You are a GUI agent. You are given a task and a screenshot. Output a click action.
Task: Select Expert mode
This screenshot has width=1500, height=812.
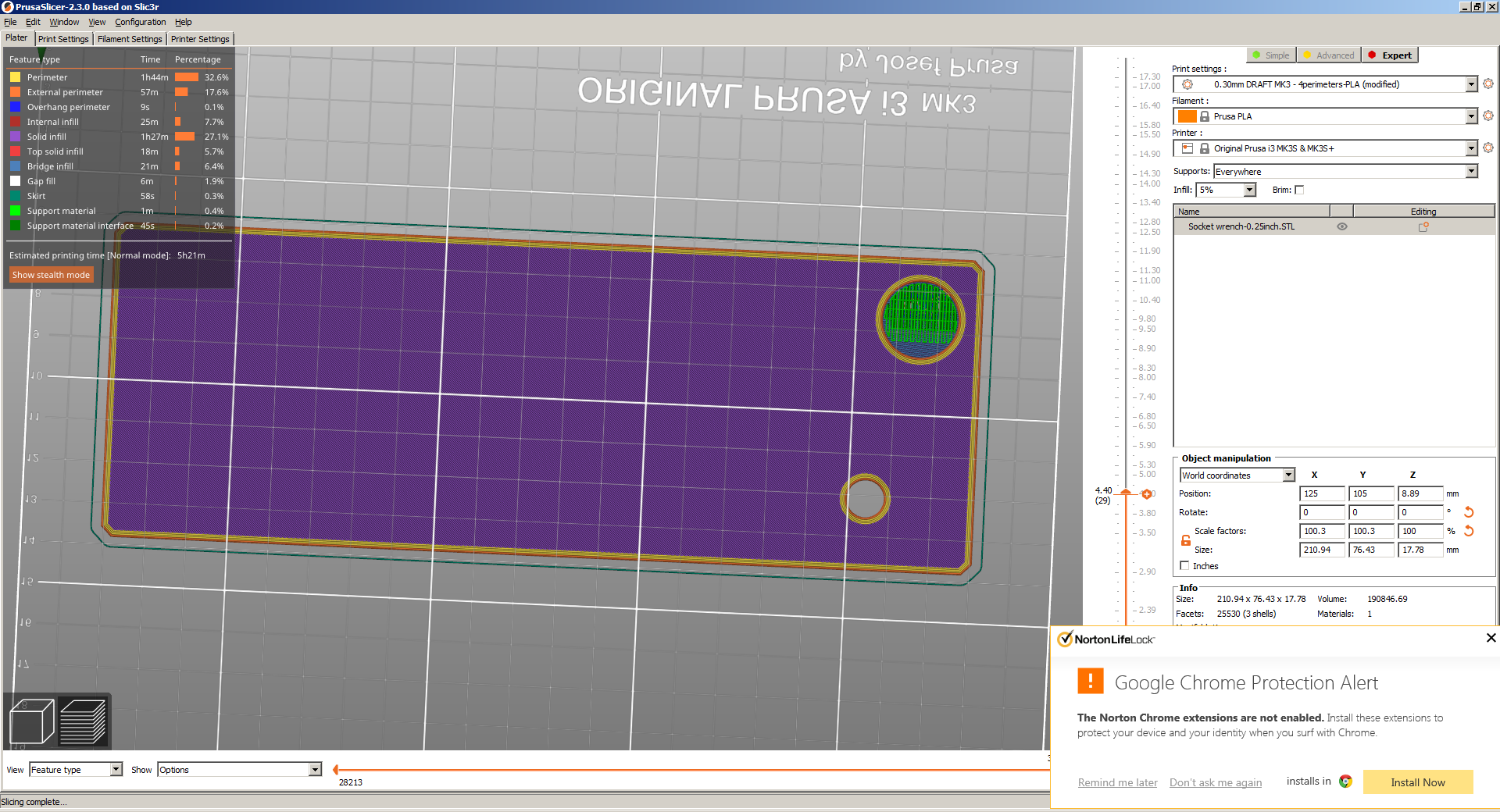click(x=1390, y=55)
